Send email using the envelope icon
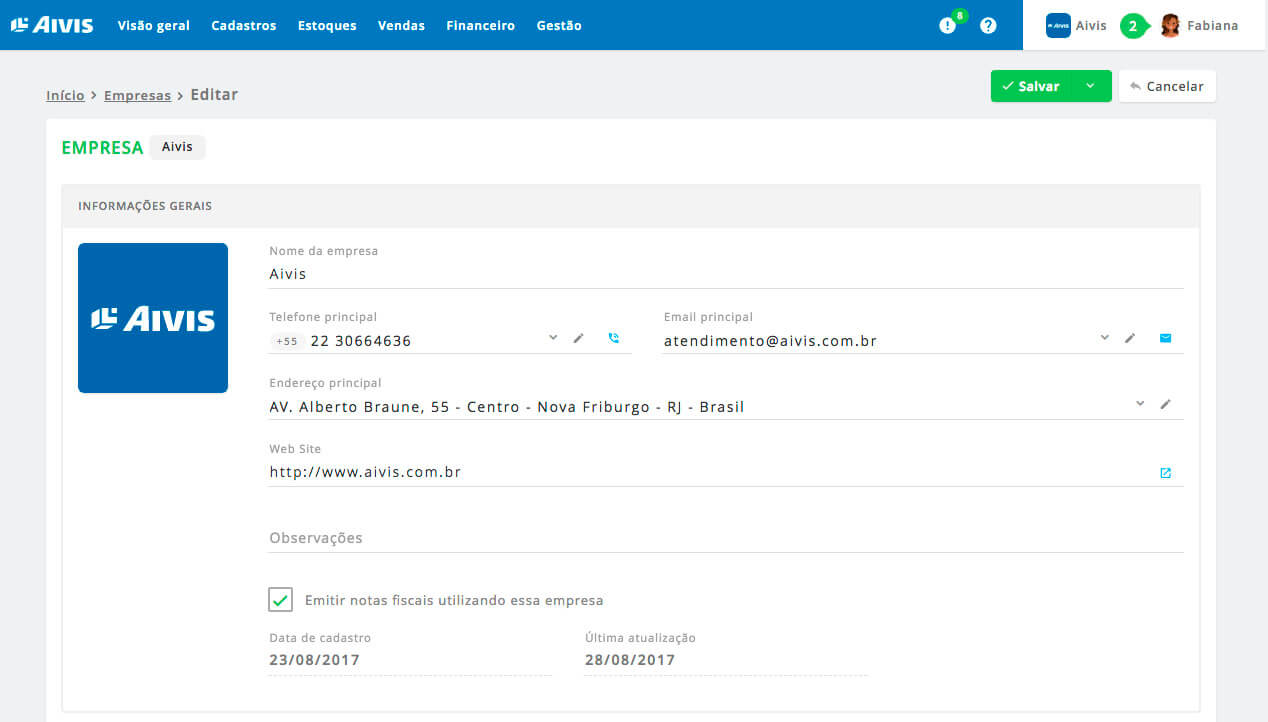Image resolution: width=1268 pixels, height=722 pixels. pyautogui.click(x=1165, y=338)
